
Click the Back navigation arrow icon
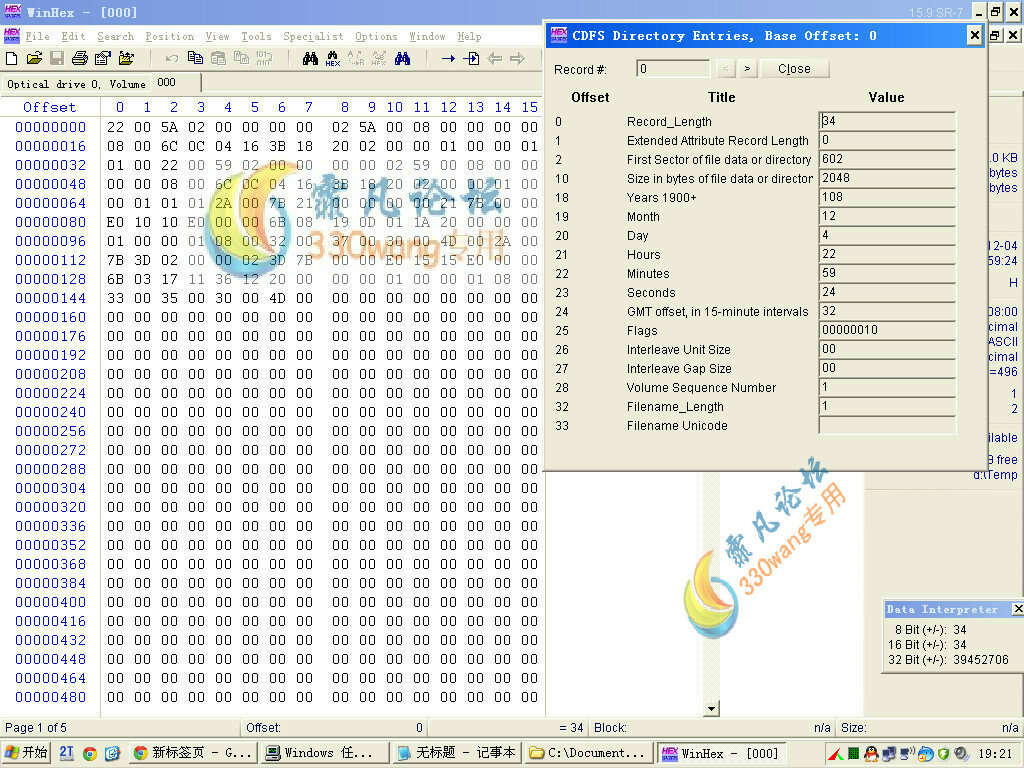coord(495,59)
